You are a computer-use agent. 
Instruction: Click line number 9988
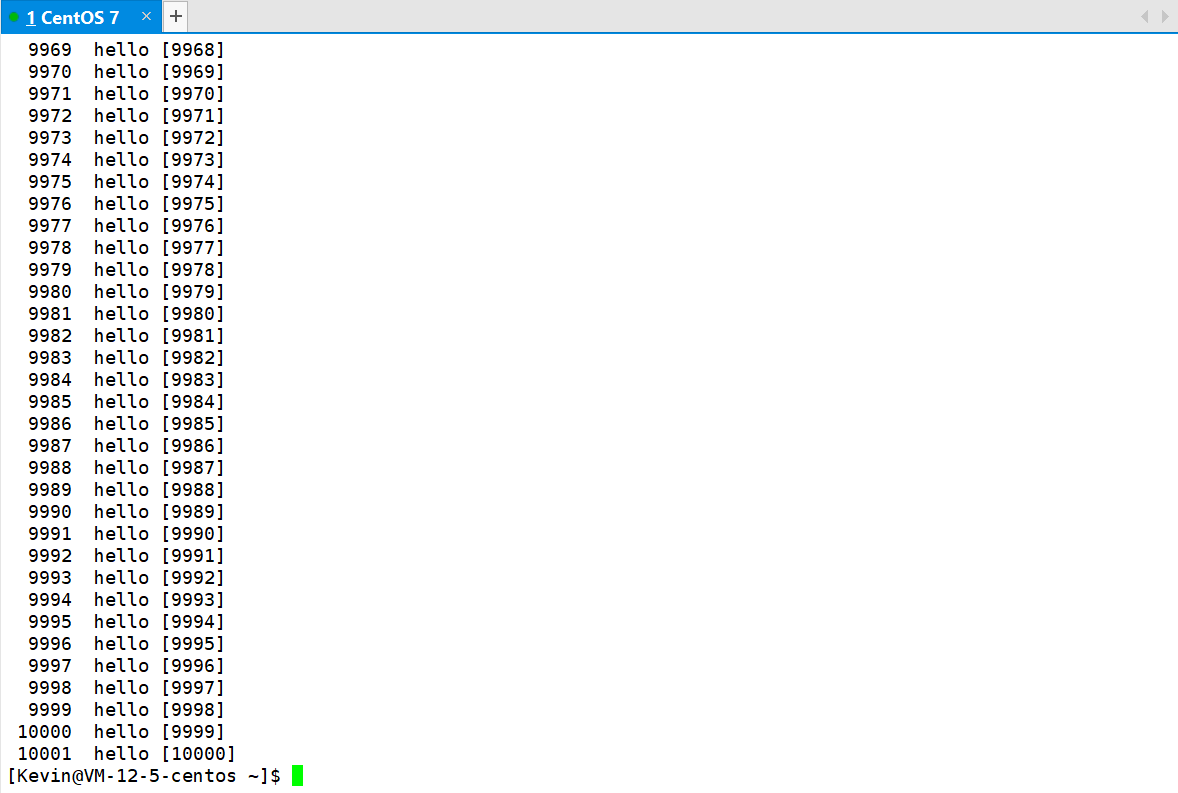point(50,468)
